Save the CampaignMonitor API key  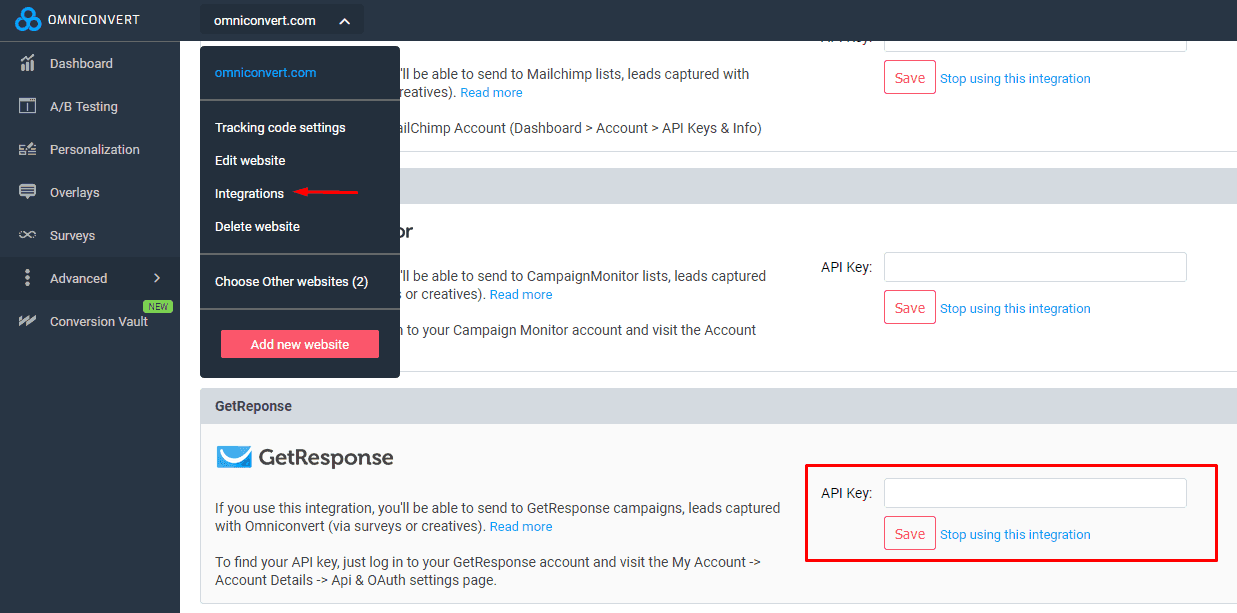click(910, 308)
